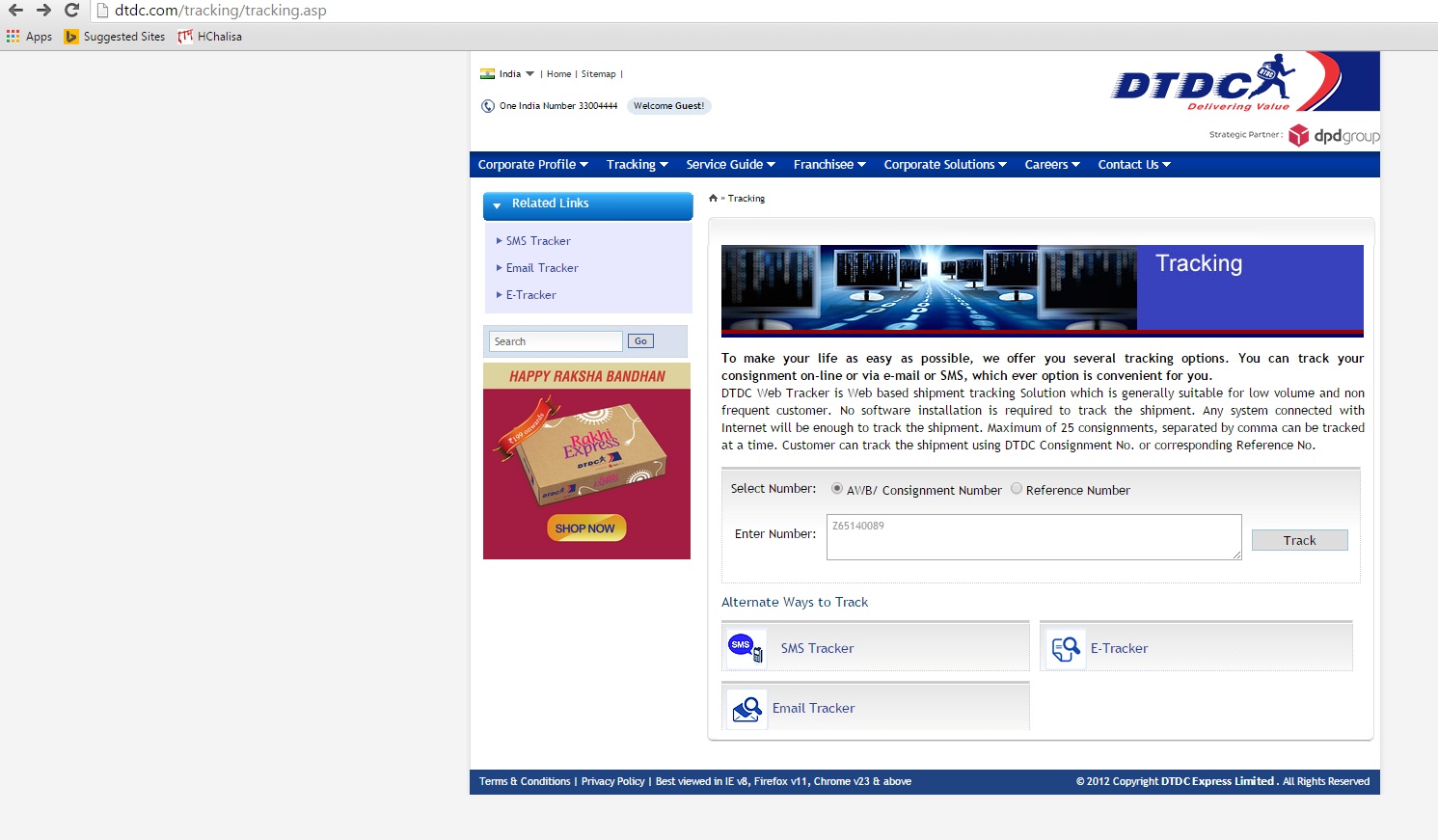
Task: Click the dpdgroup partner logo
Action: (1334, 136)
